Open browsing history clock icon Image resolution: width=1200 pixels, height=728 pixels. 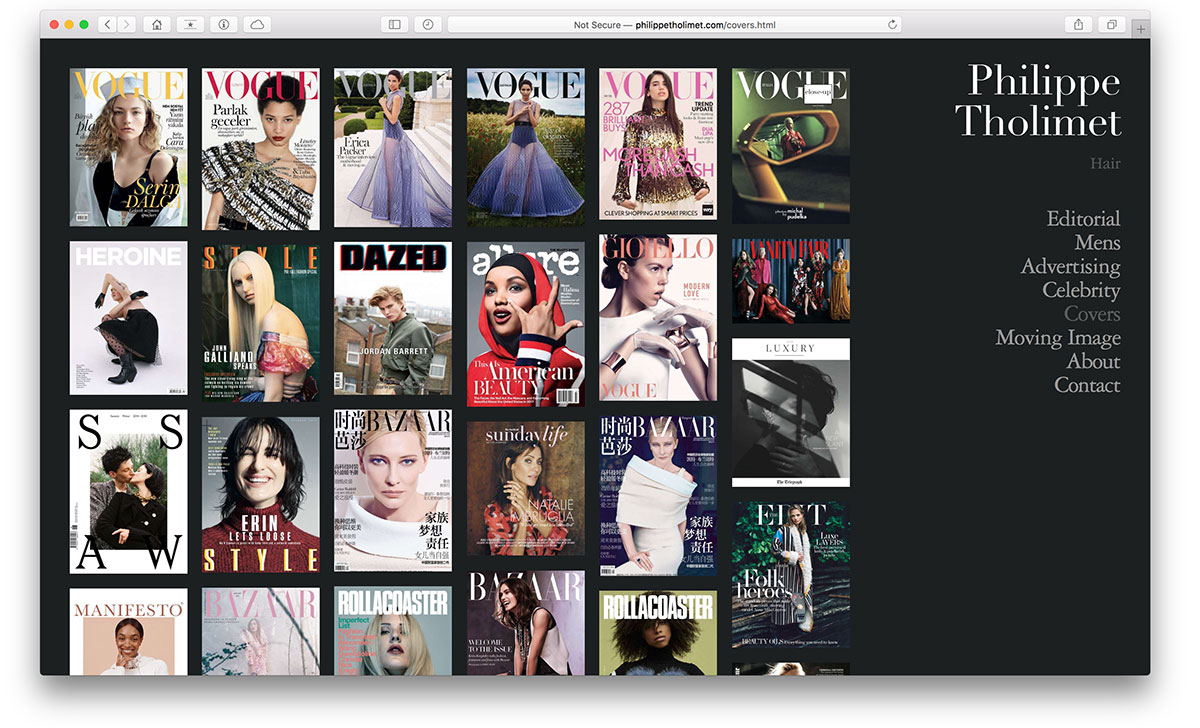coord(428,24)
